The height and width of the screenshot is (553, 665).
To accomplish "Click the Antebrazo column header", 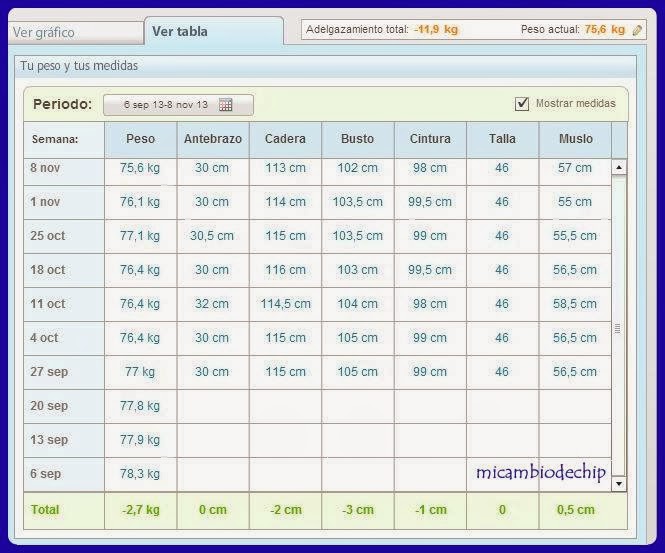I will point(213,139).
